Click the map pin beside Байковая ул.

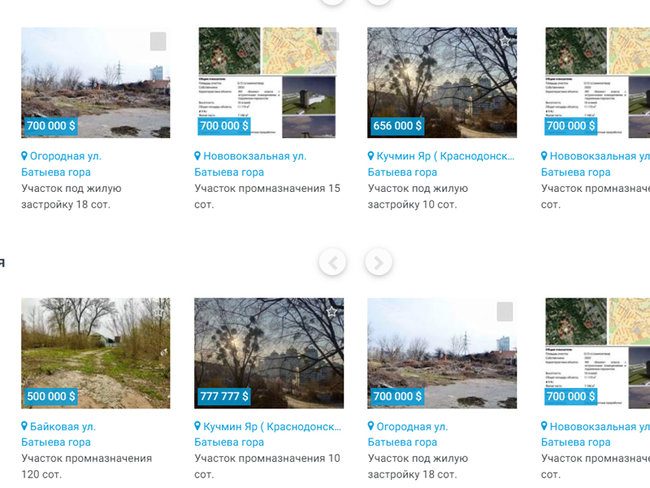click(24, 426)
